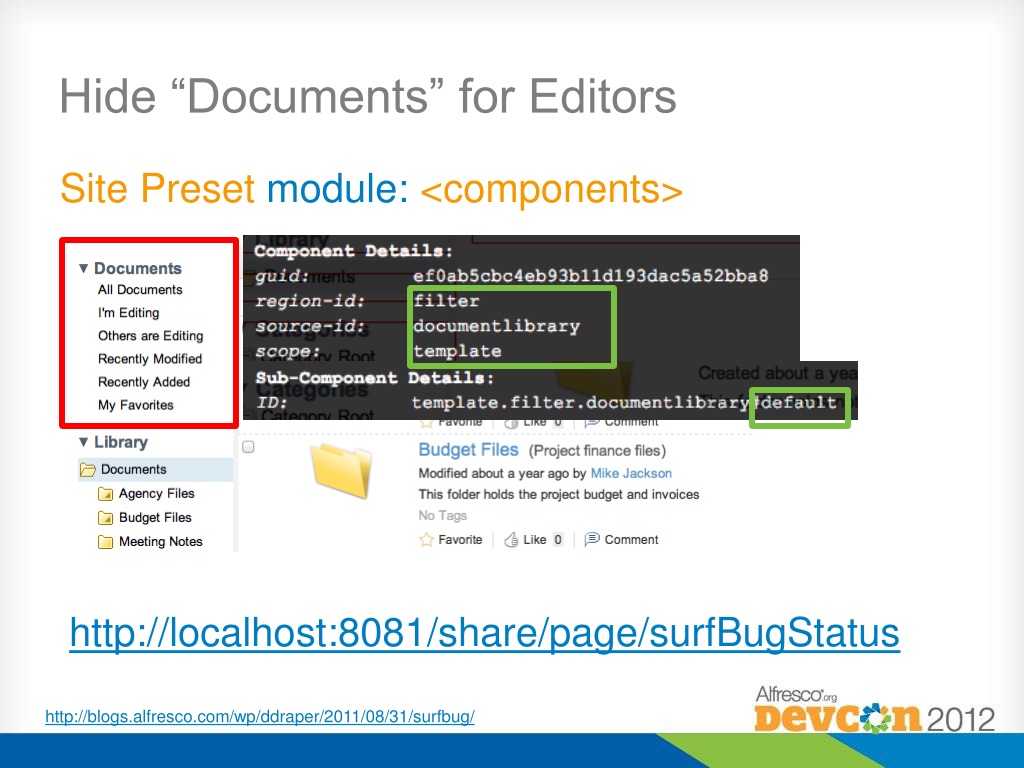
Task: Click the Meeting Notes folder icon
Action: pyautogui.click(x=105, y=542)
